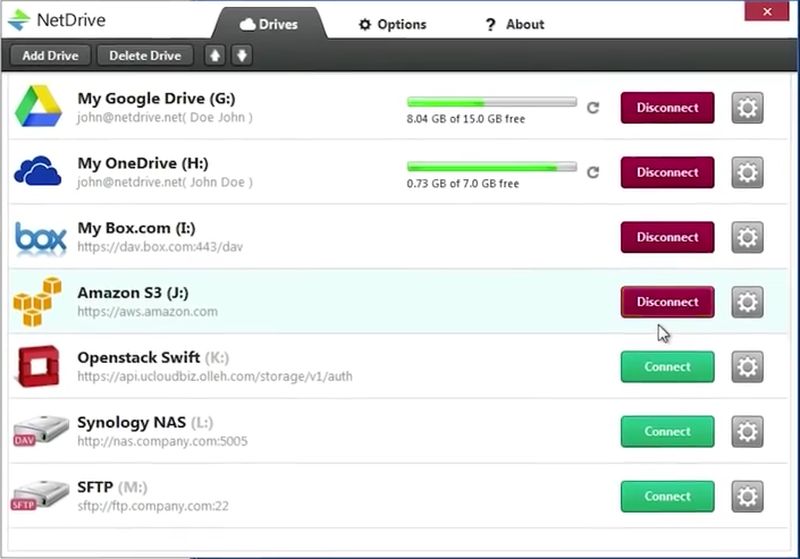Disconnect My Google Drive (G:)
This screenshot has width=800, height=559.
coord(667,108)
